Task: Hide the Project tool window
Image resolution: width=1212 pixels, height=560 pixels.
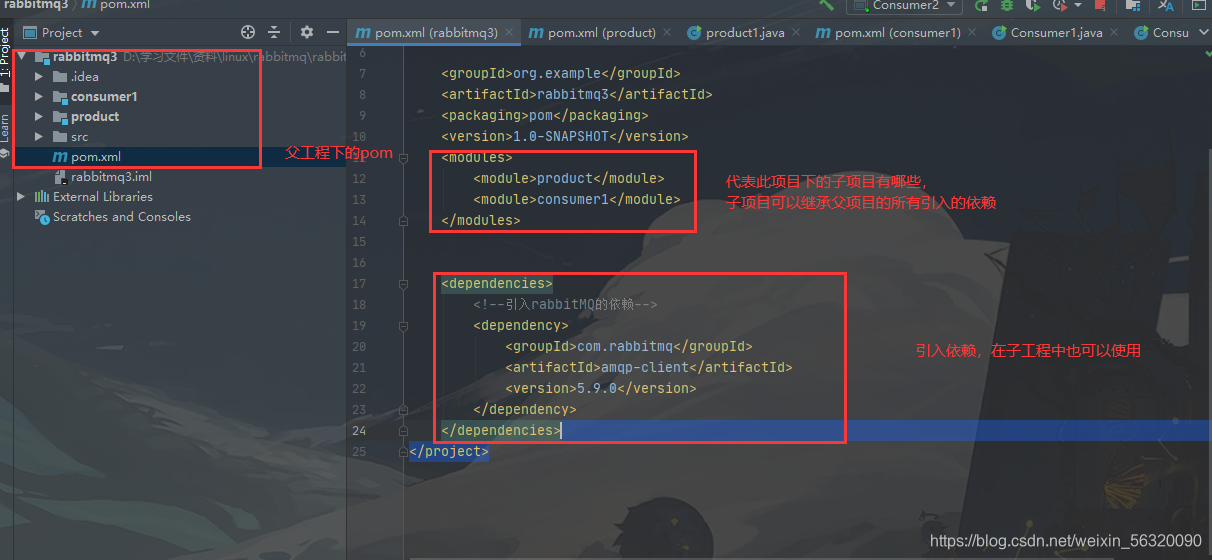Action: (x=333, y=32)
